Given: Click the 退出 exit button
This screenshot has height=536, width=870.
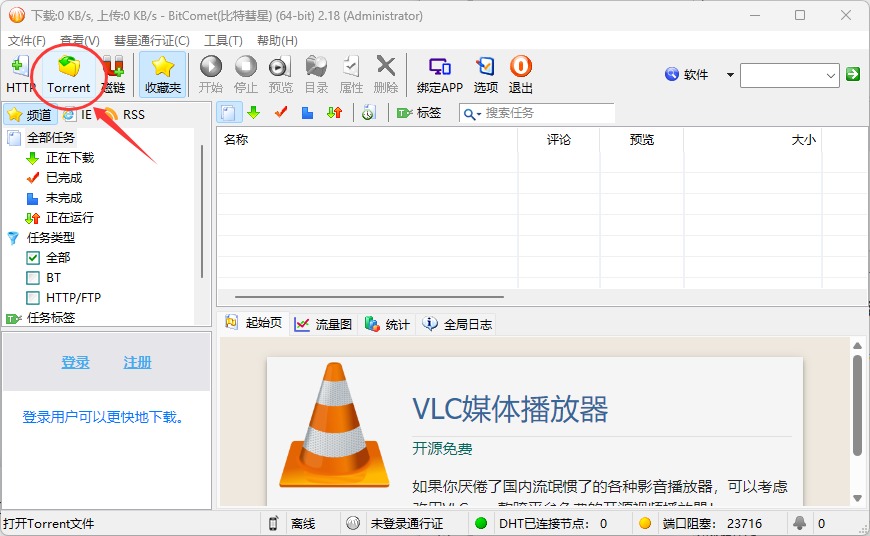Looking at the screenshot, I should coord(520,74).
